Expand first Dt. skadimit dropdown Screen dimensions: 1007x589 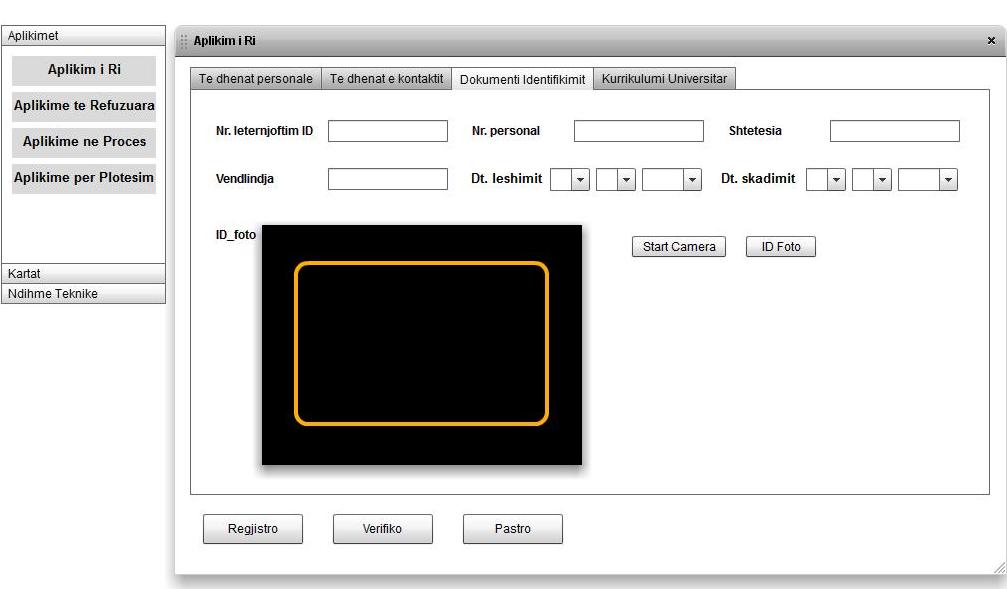(x=836, y=180)
